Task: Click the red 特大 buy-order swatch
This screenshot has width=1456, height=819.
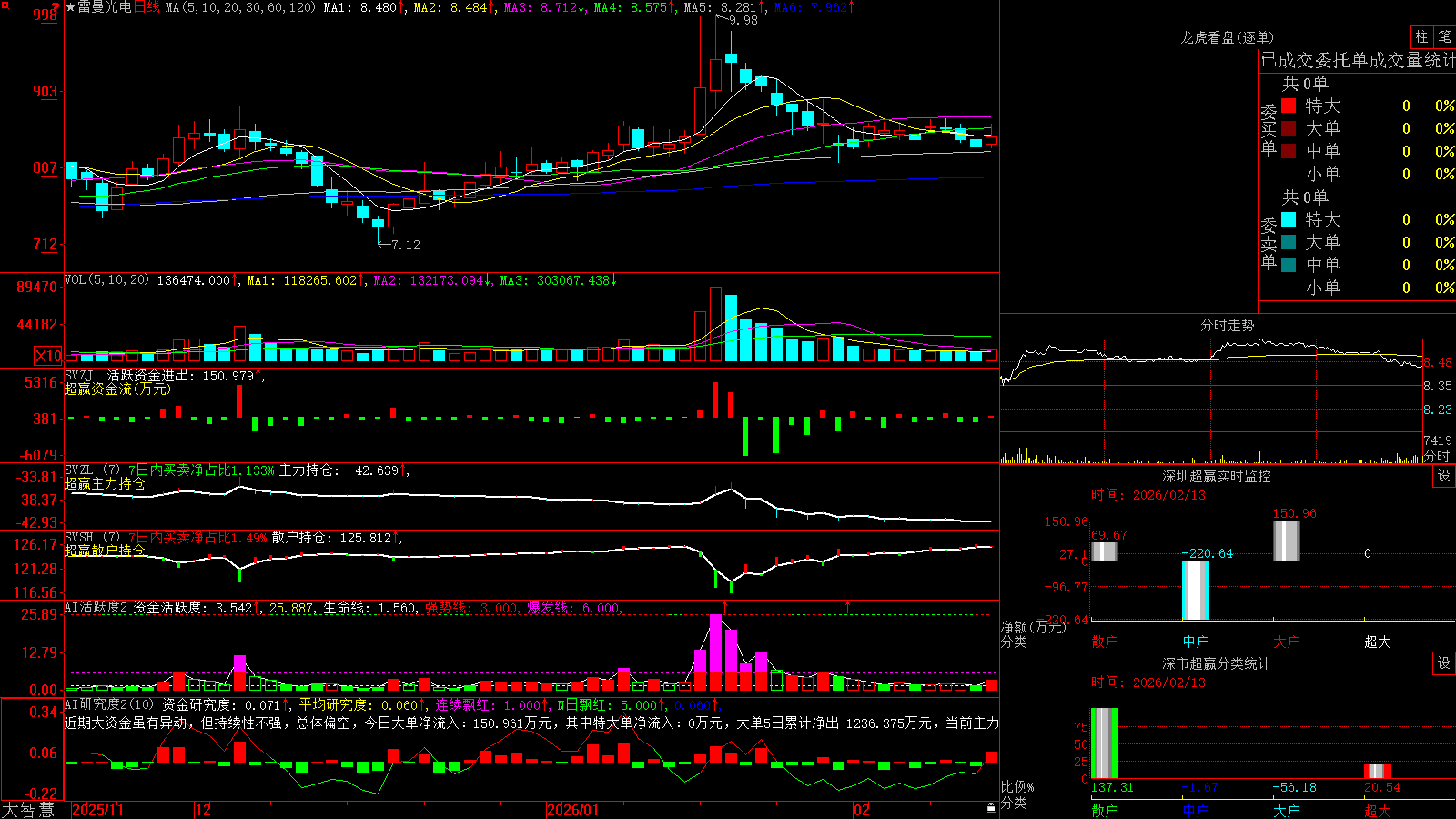Action: pyautogui.click(x=1289, y=106)
